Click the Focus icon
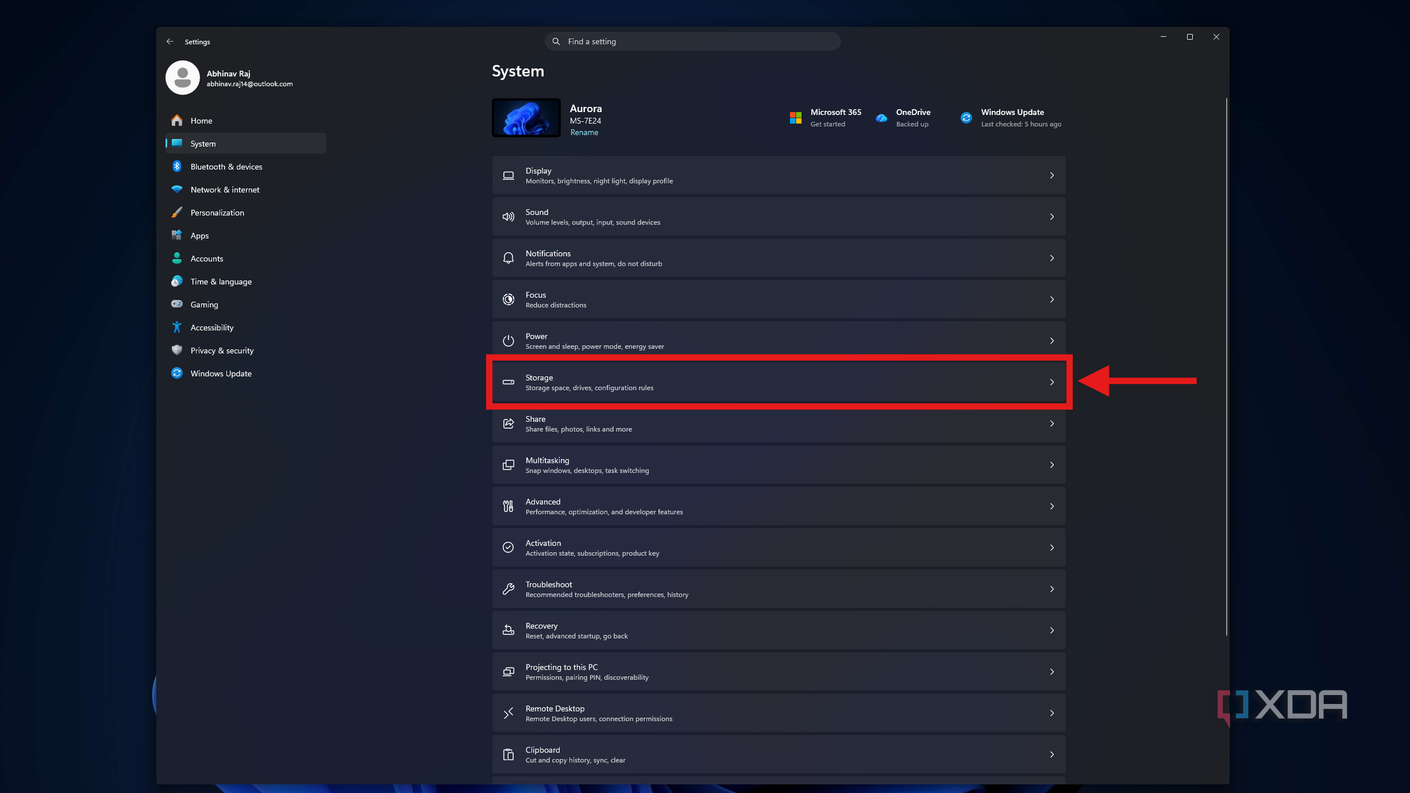1410x793 pixels. pos(508,299)
